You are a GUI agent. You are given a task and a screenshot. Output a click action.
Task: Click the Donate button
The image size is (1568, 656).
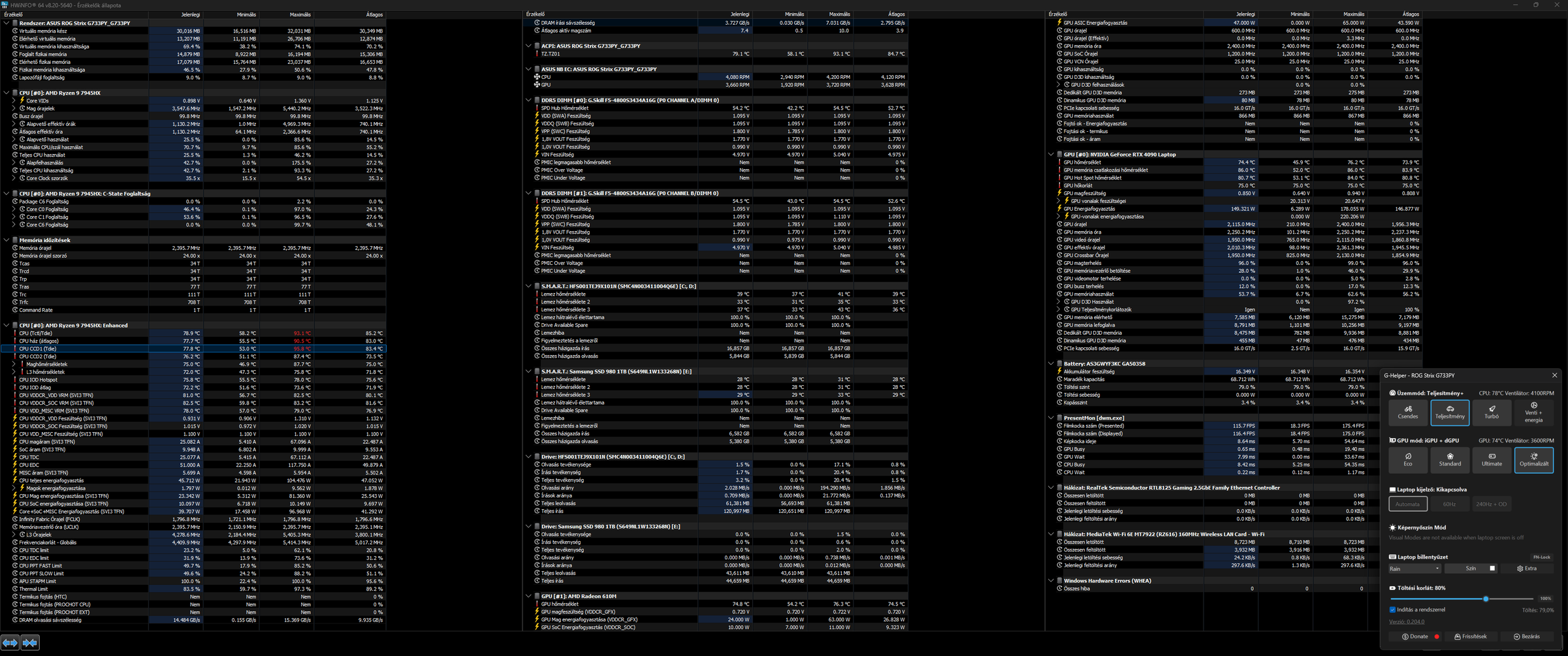[x=1415, y=636]
